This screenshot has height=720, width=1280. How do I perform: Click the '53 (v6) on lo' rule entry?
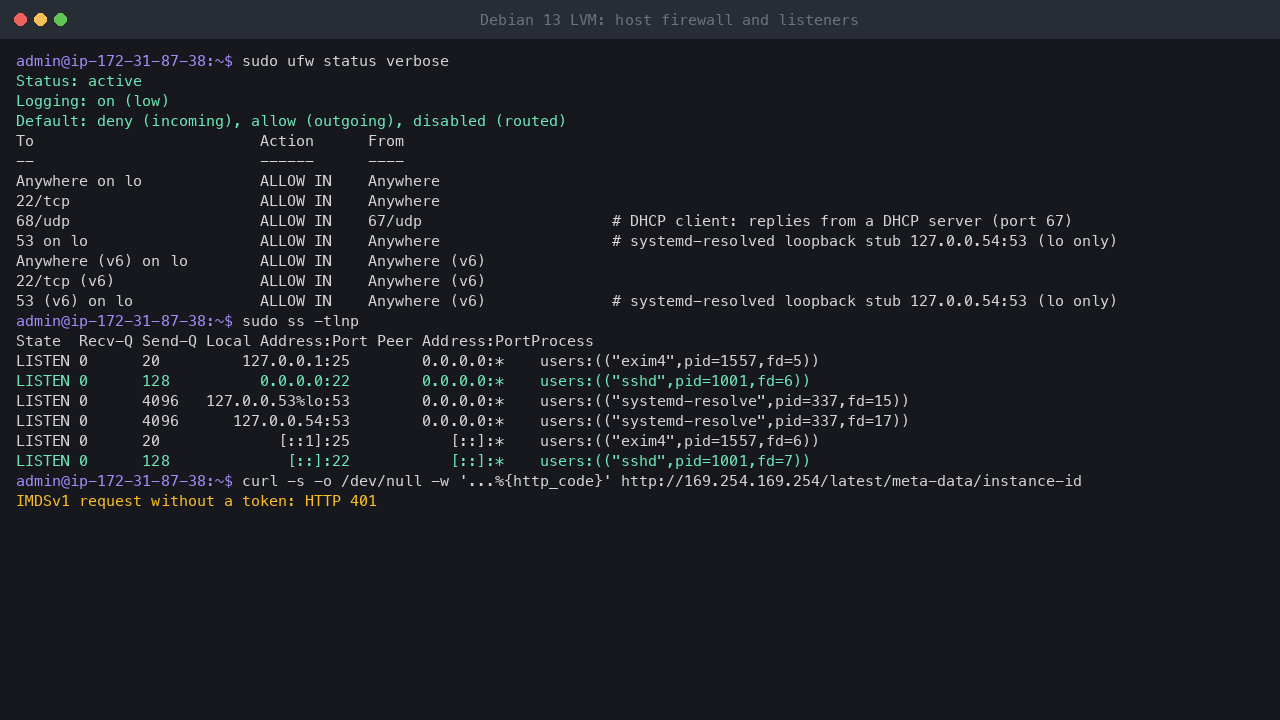[75, 301]
